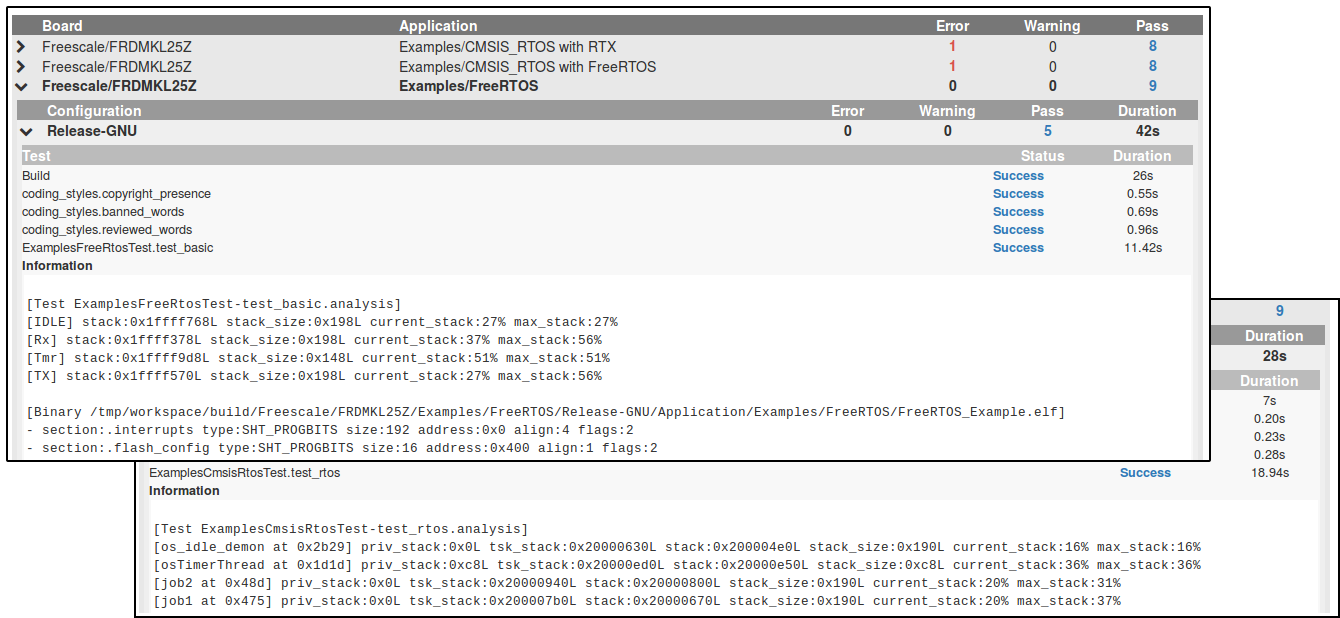Open pass count 9 in back window

[1279, 312]
